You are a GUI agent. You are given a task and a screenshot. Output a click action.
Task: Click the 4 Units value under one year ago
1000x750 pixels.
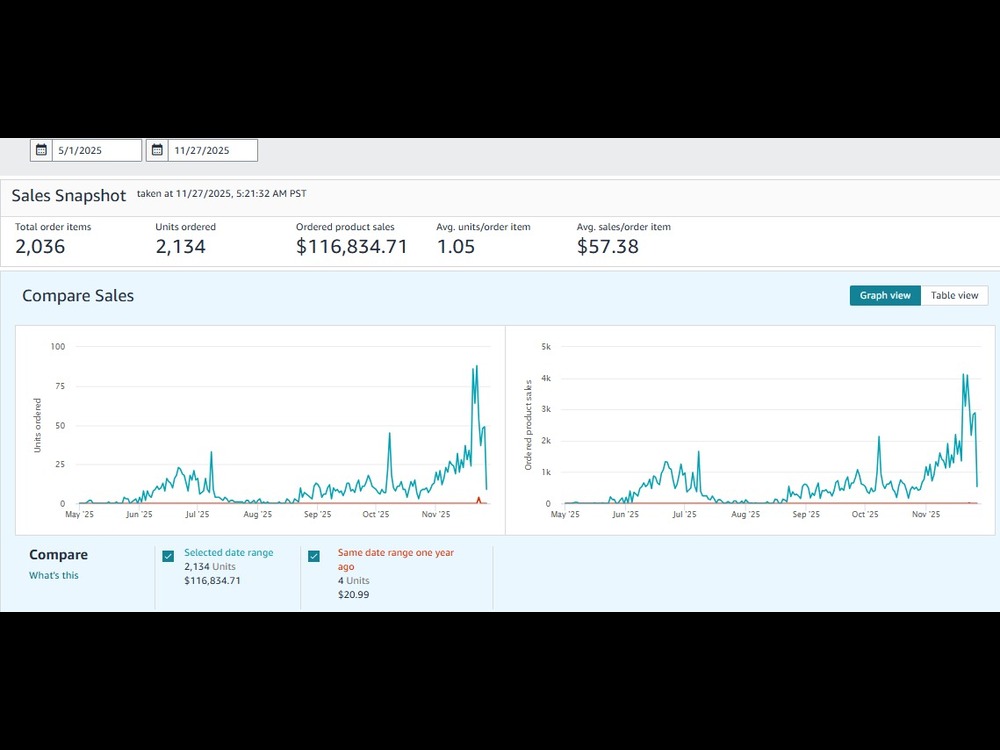click(353, 580)
